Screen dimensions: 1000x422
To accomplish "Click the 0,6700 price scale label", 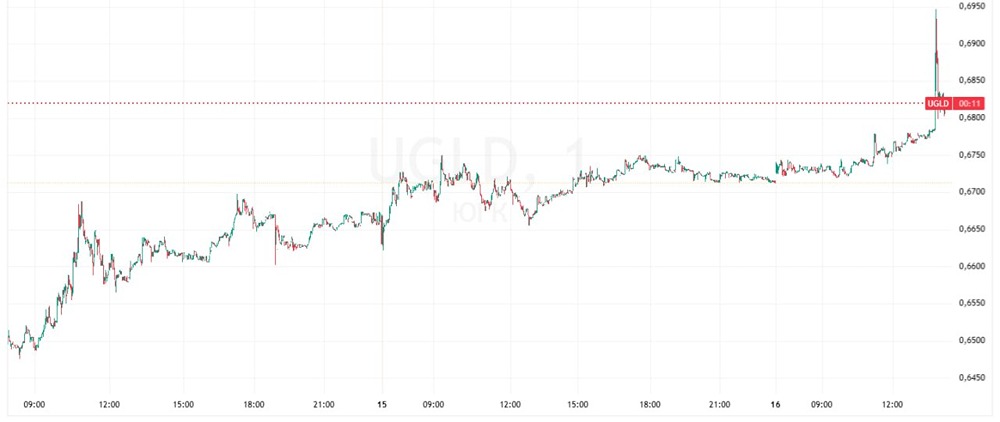I will [x=972, y=192].
